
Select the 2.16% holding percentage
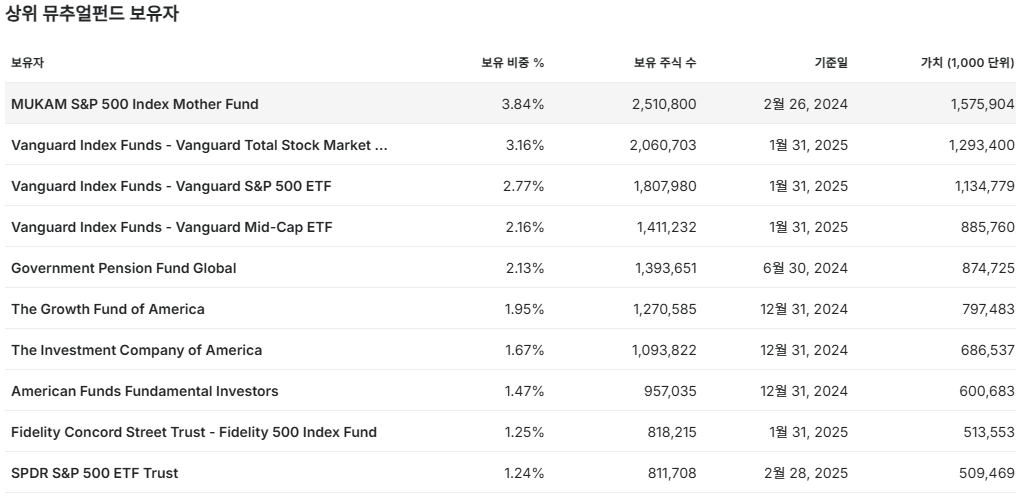[x=524, y=227]
